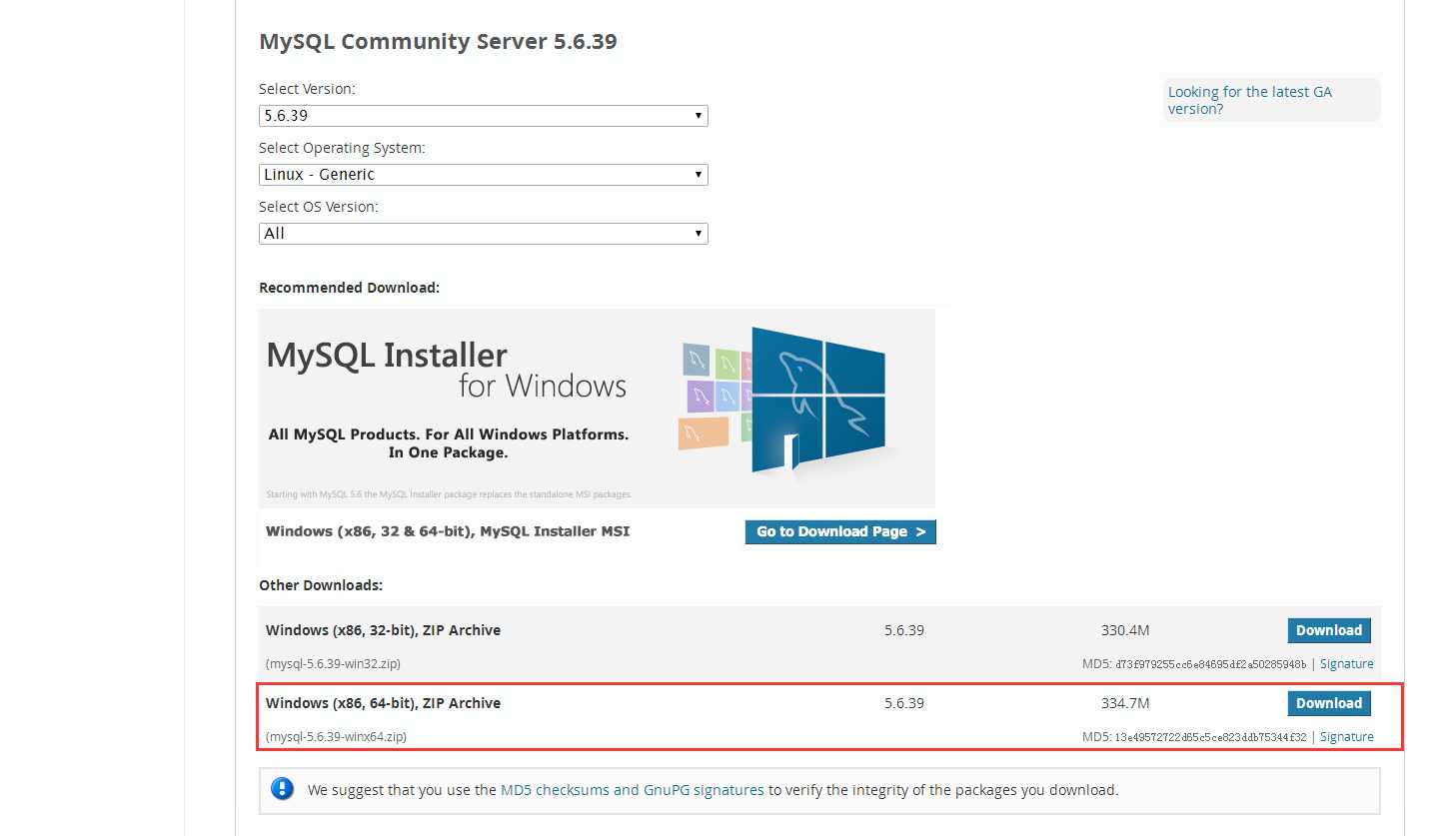Open the Select Operating System dropdown
Image resolution: width=1456 pixels, height=836 pixels.
[x=483, y=175]
